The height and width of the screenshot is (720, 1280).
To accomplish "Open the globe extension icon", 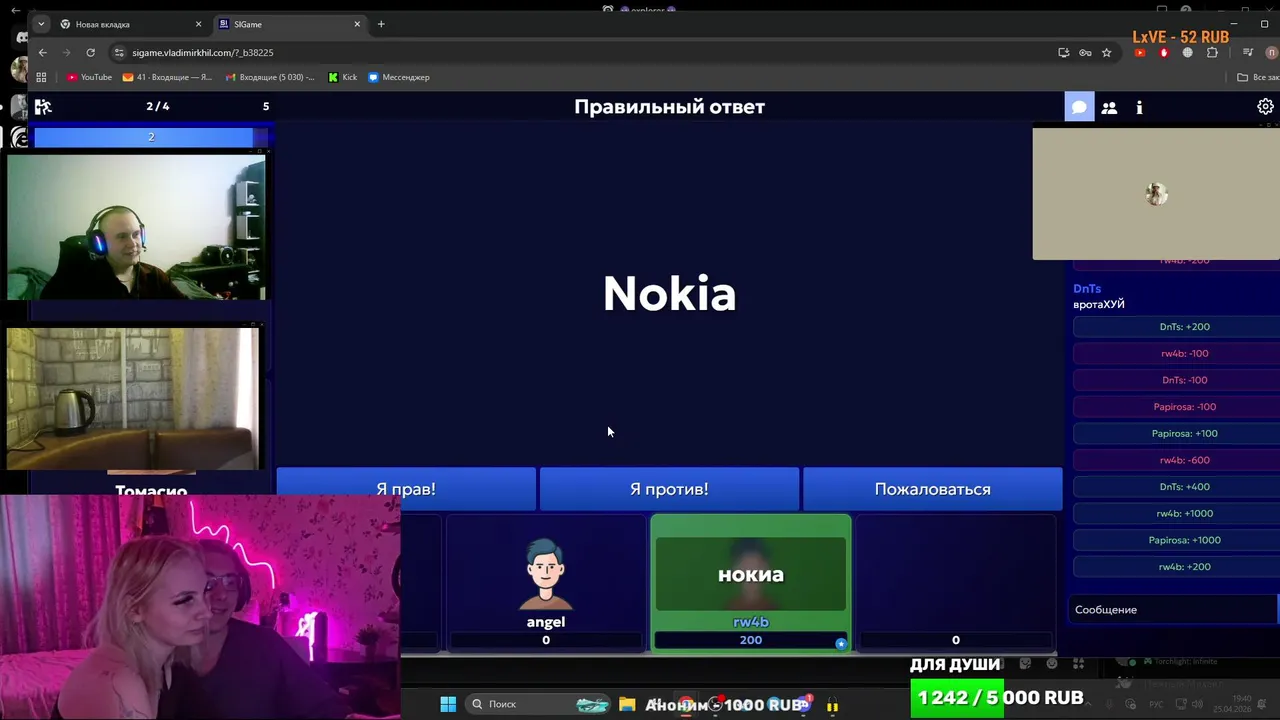I will tap(1188, 52).
